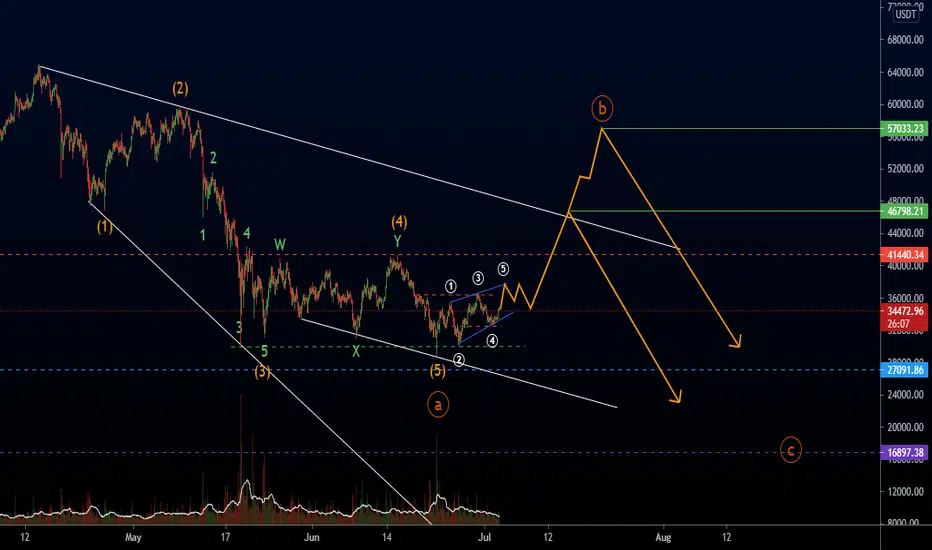Select the green X wave label

tap(355, 351)
